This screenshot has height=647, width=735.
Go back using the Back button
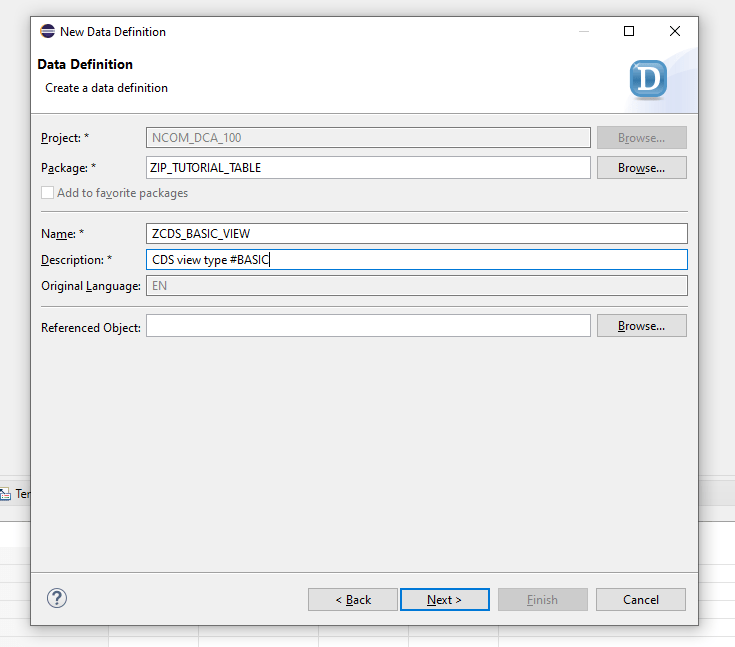[353, 600]
